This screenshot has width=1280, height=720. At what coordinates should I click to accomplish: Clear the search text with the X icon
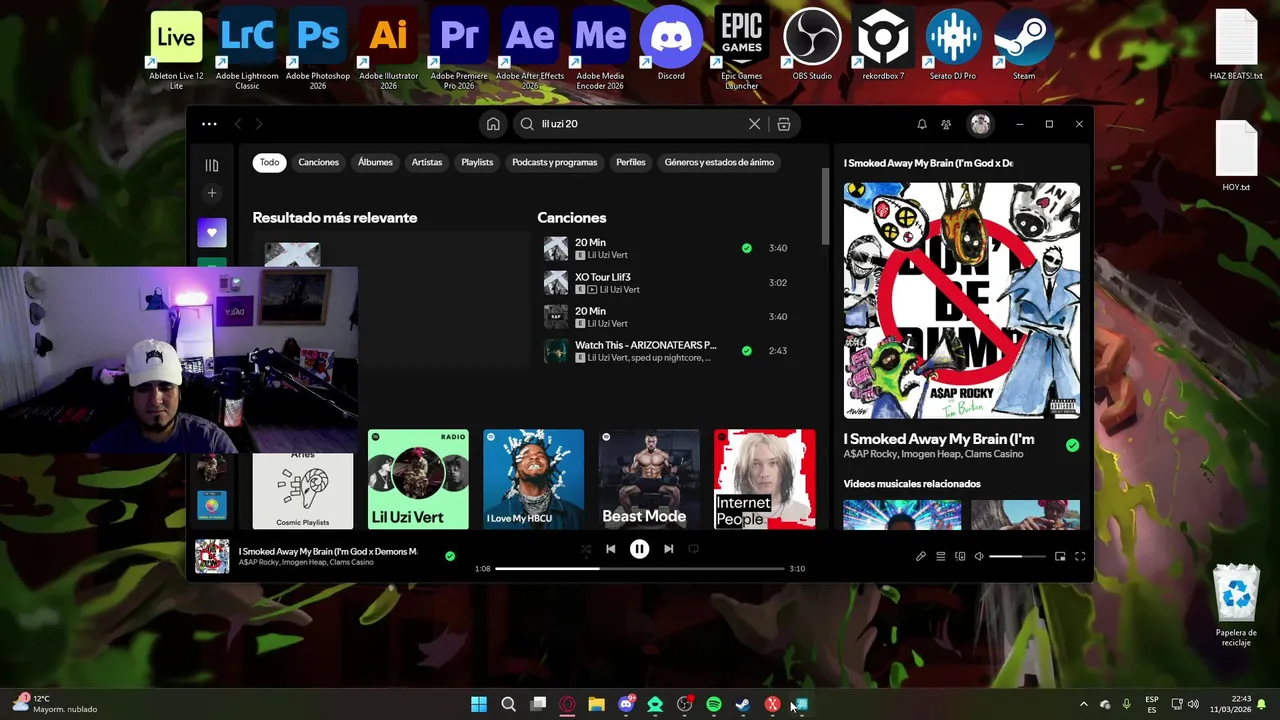click(x=754, y=124)
